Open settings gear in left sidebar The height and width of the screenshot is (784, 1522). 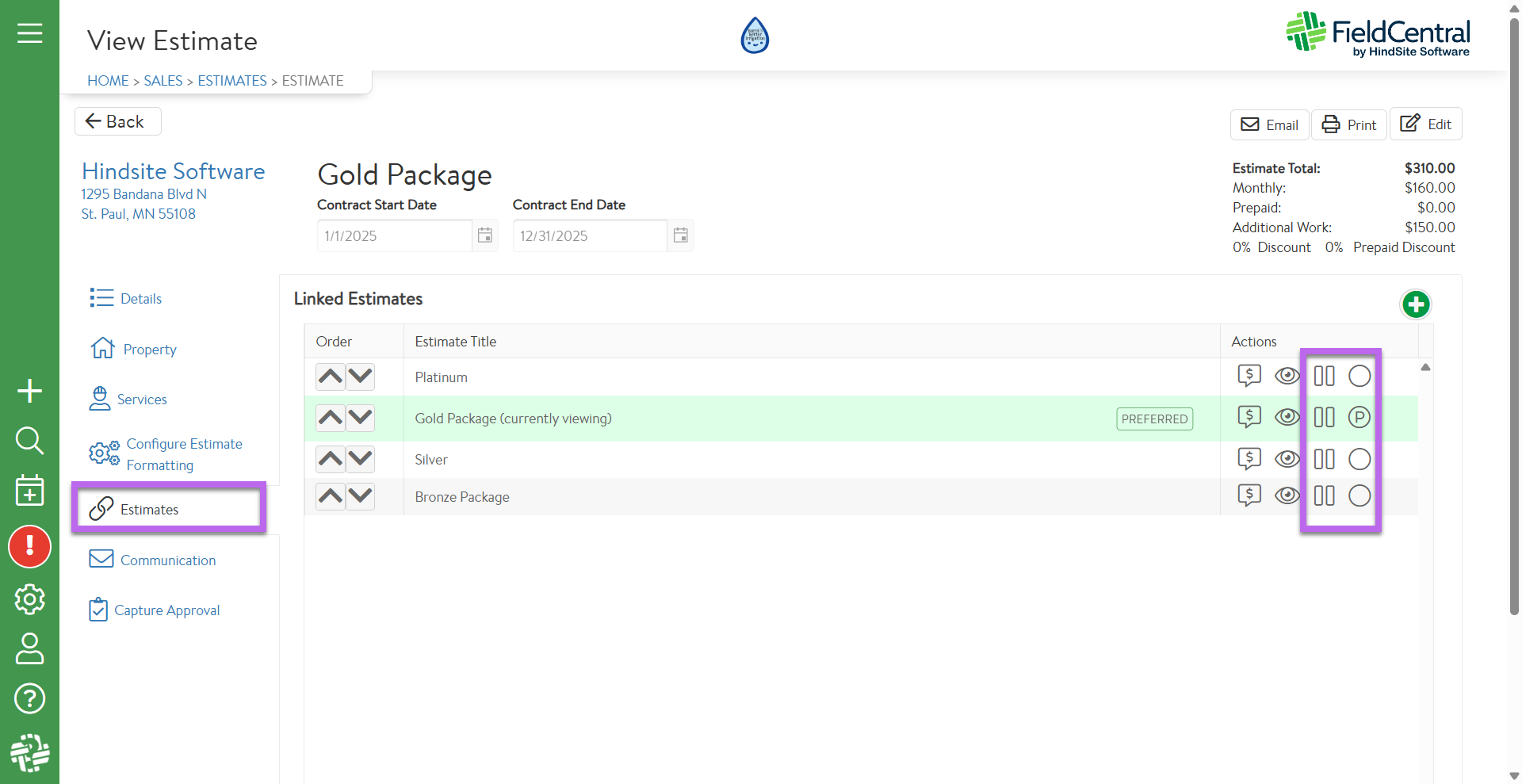(29, 599)
